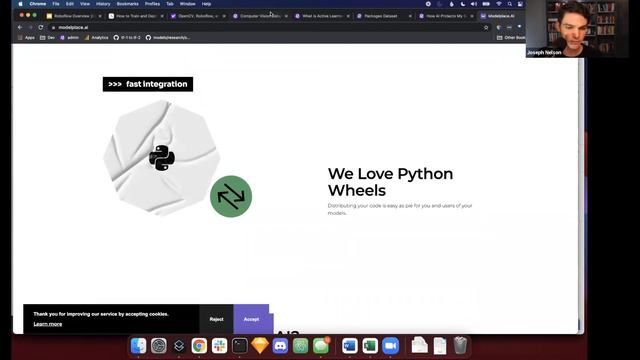Viewport: 640px width, 360px height.
Task: Open the View menu
Action: [x=84, y=4]
